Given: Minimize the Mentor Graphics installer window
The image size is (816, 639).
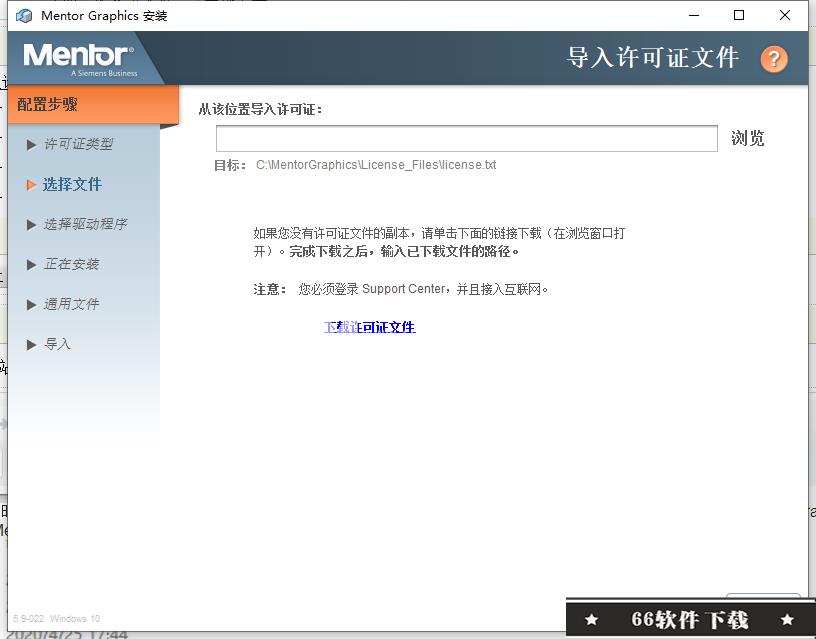Looking at the screenshot, I should (694, 16).
